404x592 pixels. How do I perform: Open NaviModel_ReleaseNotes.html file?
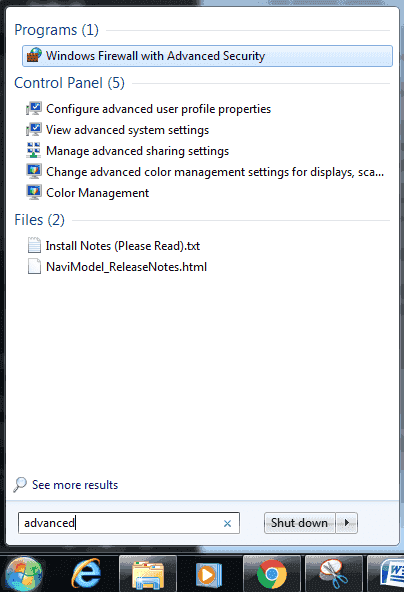point(126,267)
